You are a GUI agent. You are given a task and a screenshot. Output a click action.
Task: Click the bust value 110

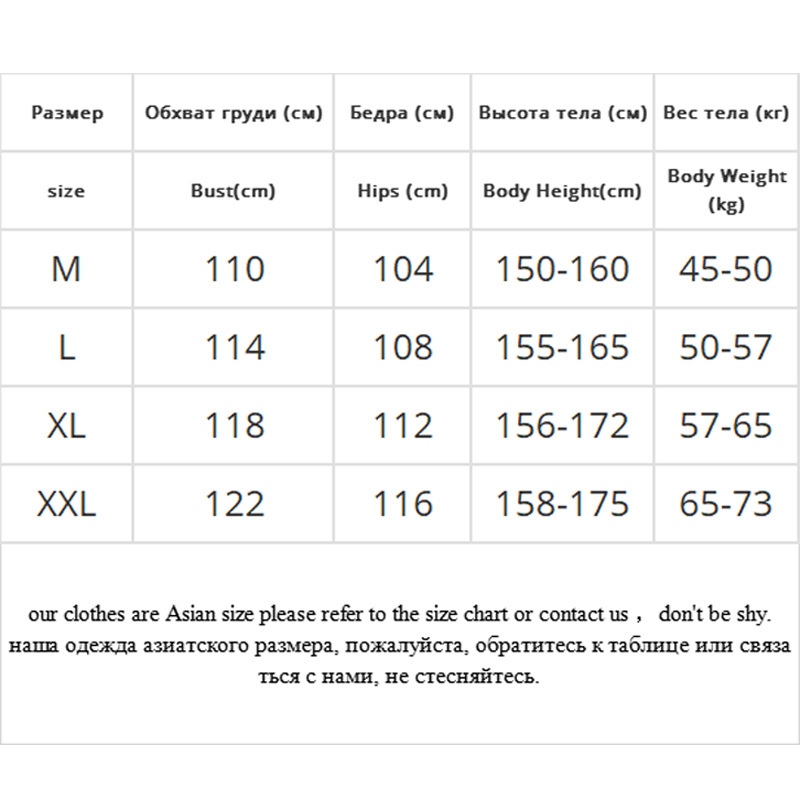(x=234, y=269)
